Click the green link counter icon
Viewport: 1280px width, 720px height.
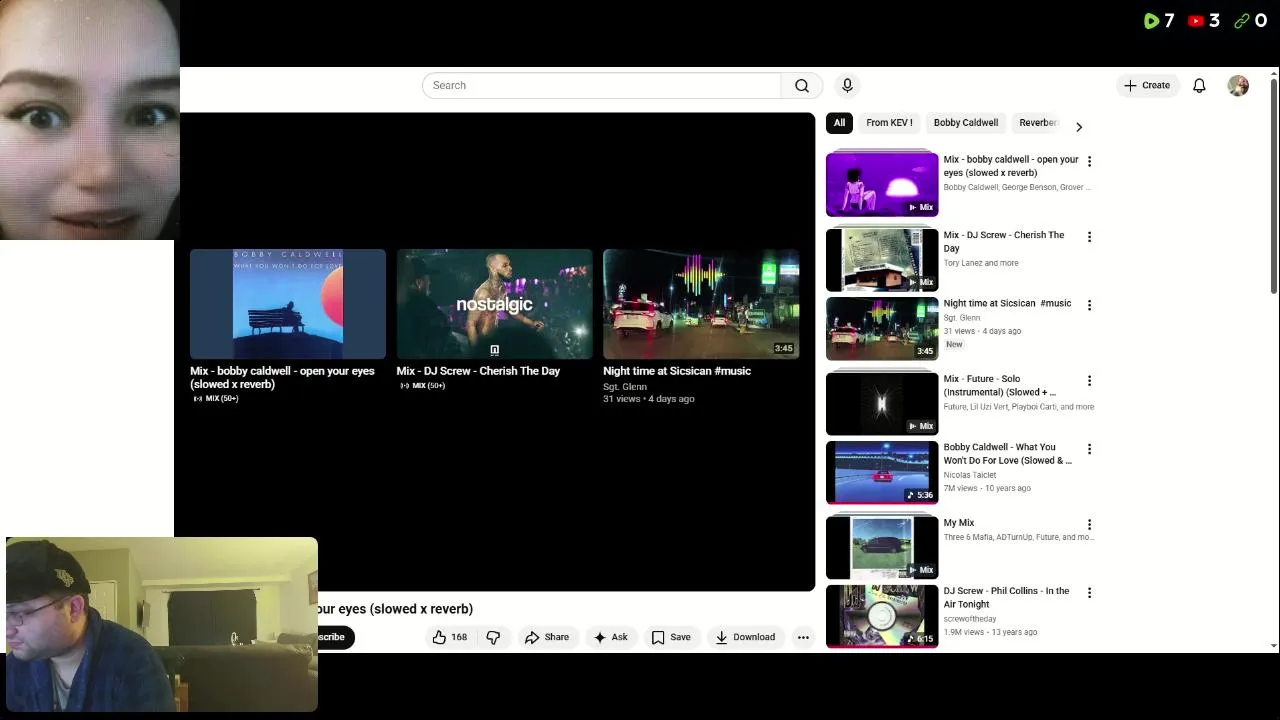pyautogui.click(x=1242, y=21)
